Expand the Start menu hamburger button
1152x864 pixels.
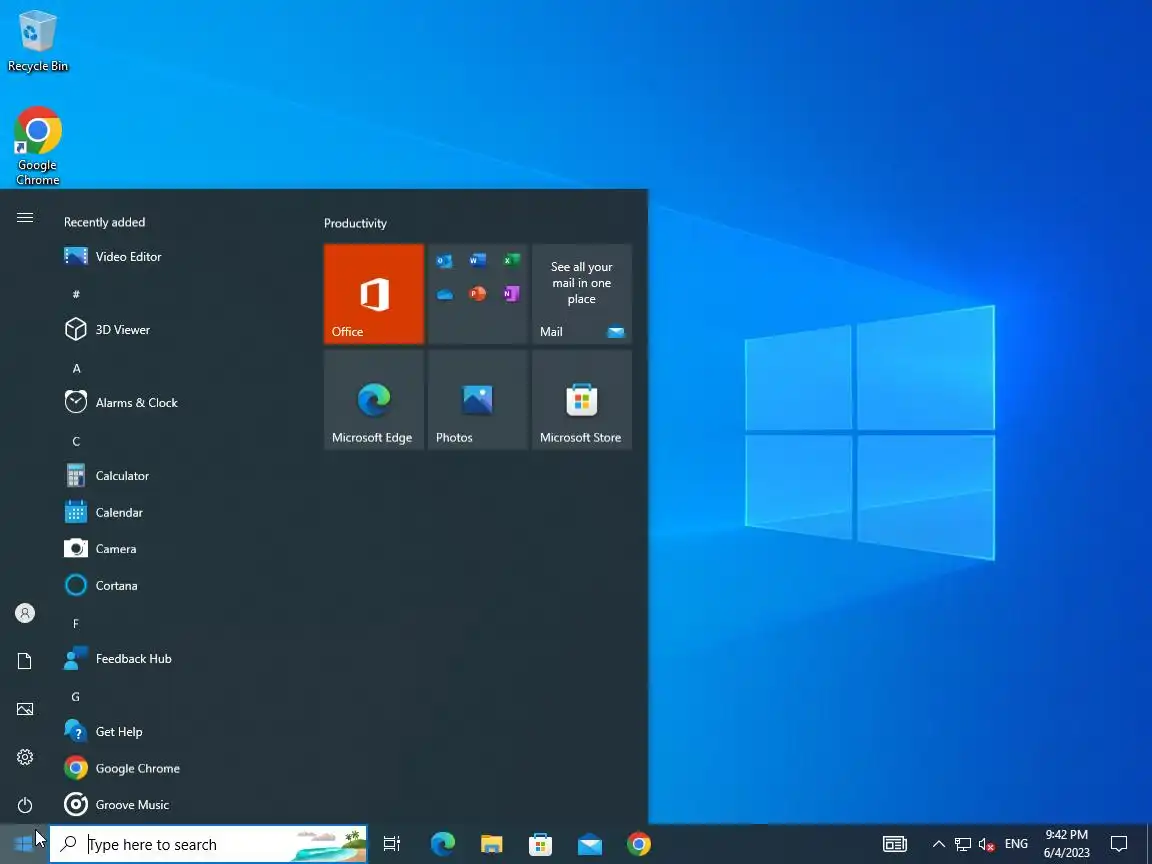pos(25,217)
